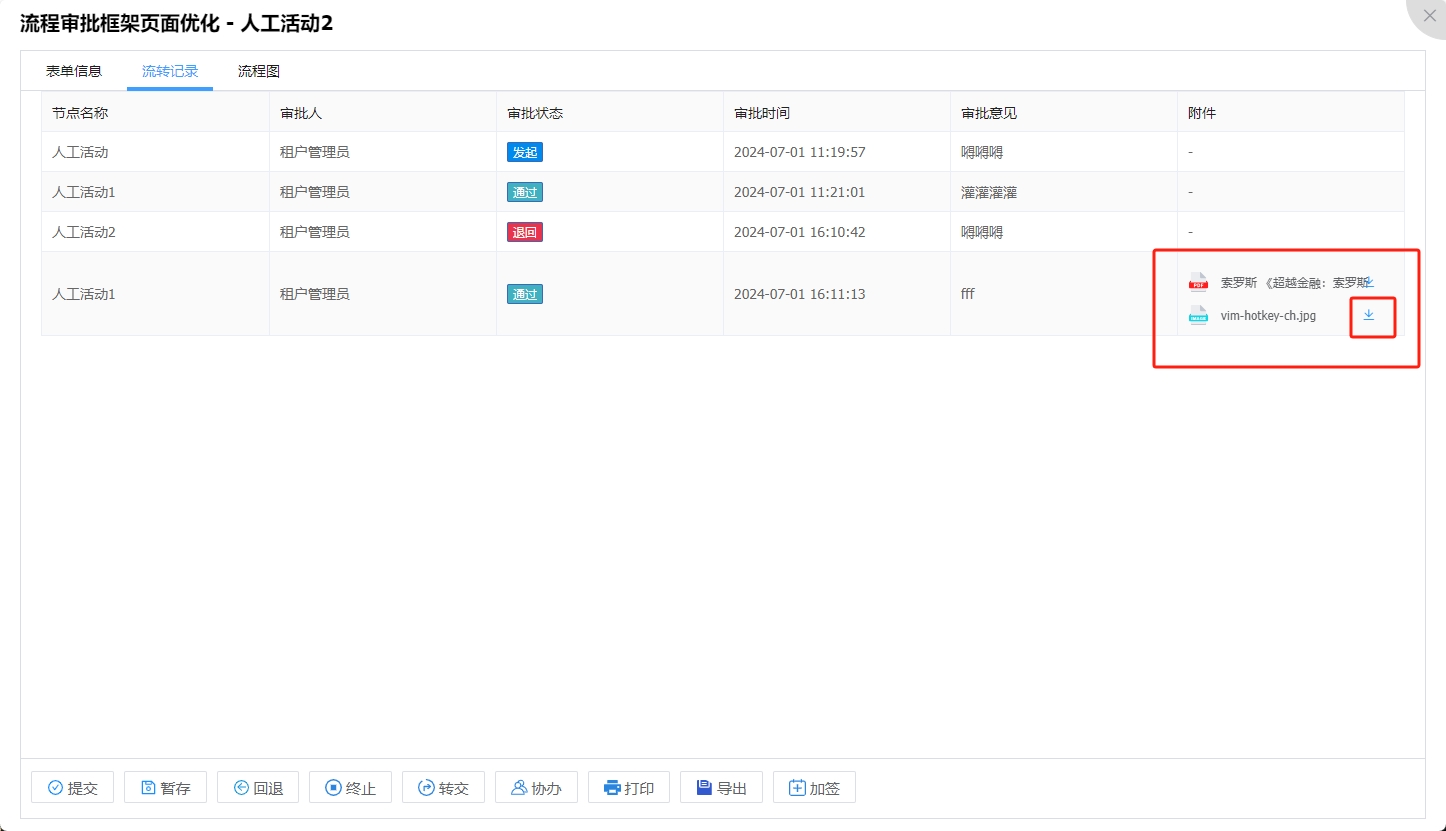Click the 转交 transfer button
Screen dimensions: 1446x831
coord(443,788)
